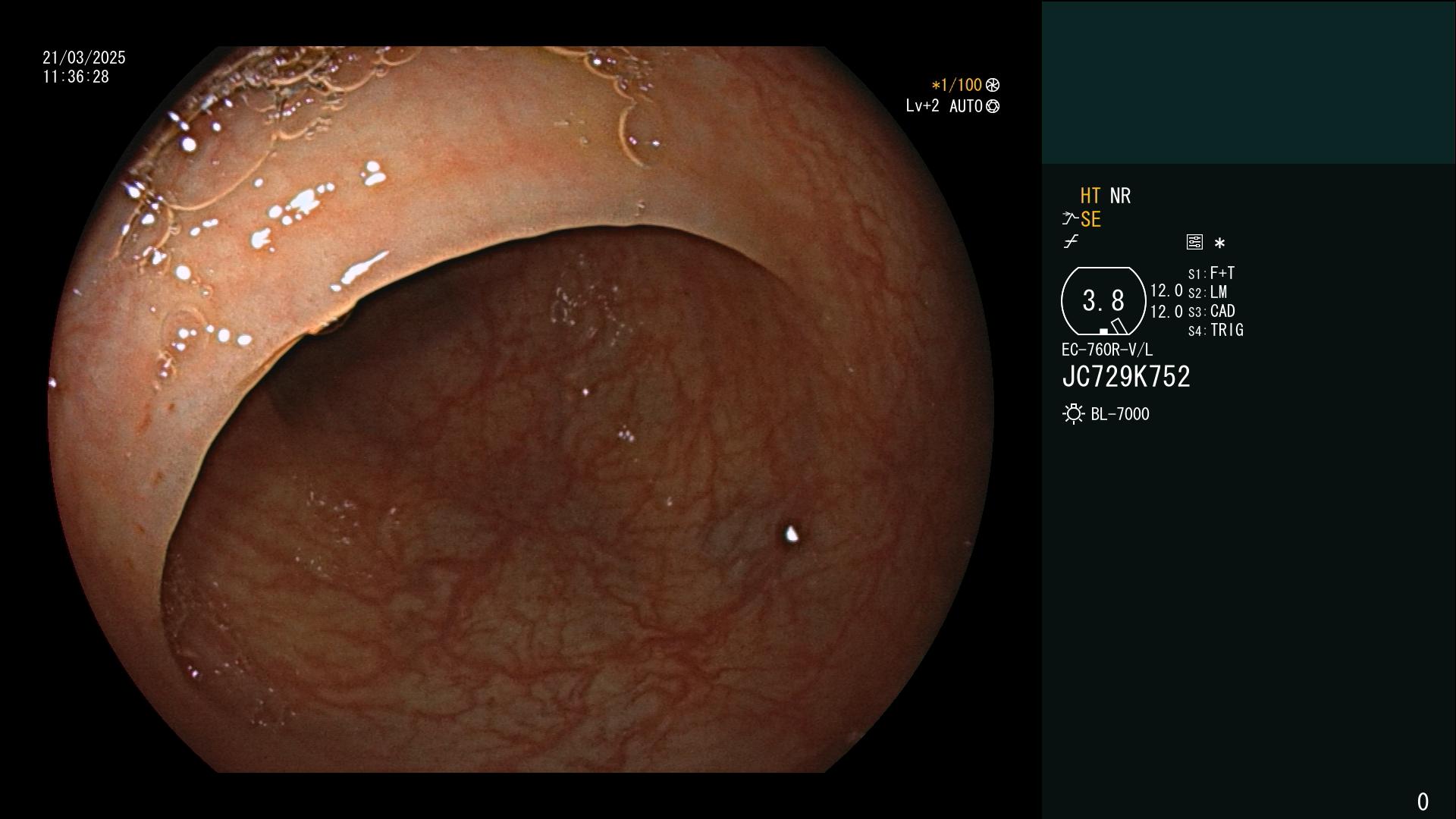1456x819 pixels.
Task: Click the serial number JC729K752
Action: tap(1126, 377)
